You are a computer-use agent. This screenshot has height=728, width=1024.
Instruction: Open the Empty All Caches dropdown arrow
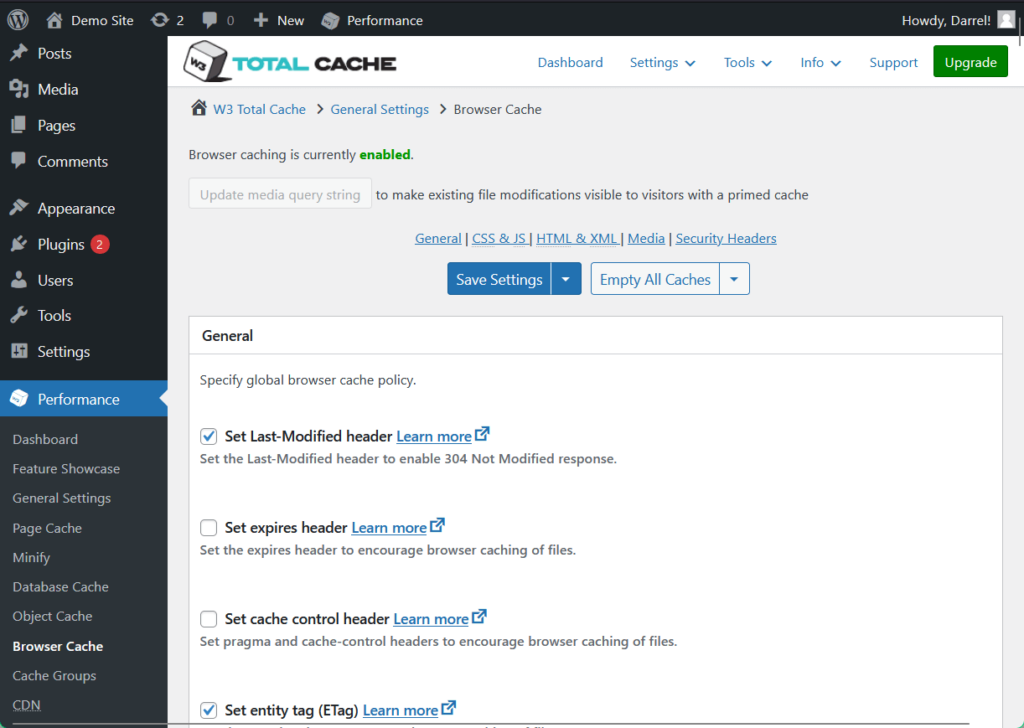(x=734, y=279)
